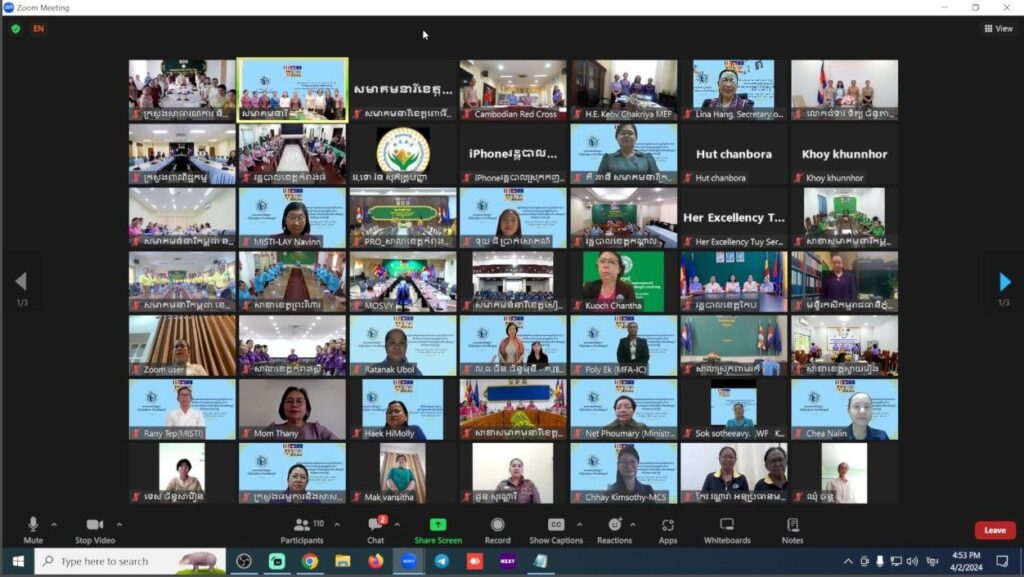Expand audio options arrow beside Mute
The width and height of the screenshot is (1024, 577).
54,524
